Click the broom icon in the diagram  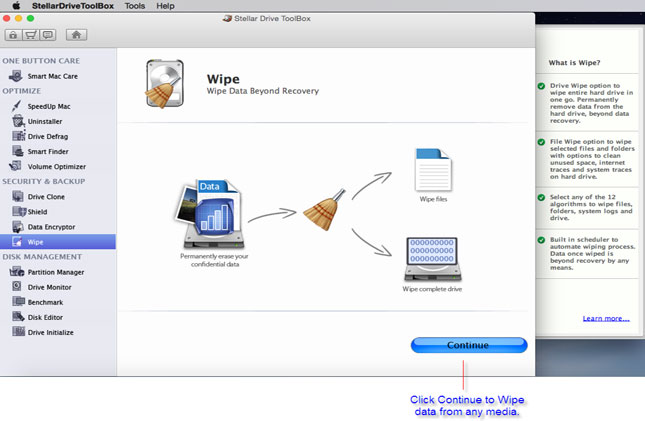pyautogui.click(x=324, y=210)
